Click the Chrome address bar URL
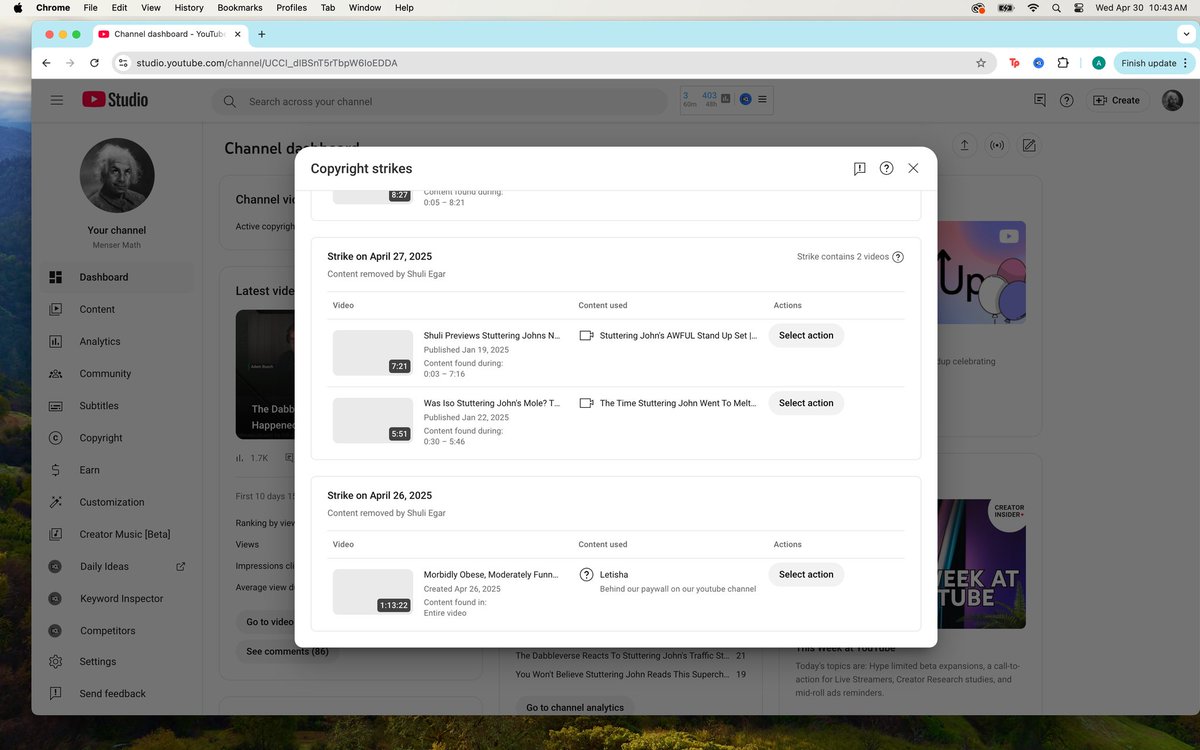The height and width of the screenshot is (750, 1200). pyautogui.click(x=267, y=63)
